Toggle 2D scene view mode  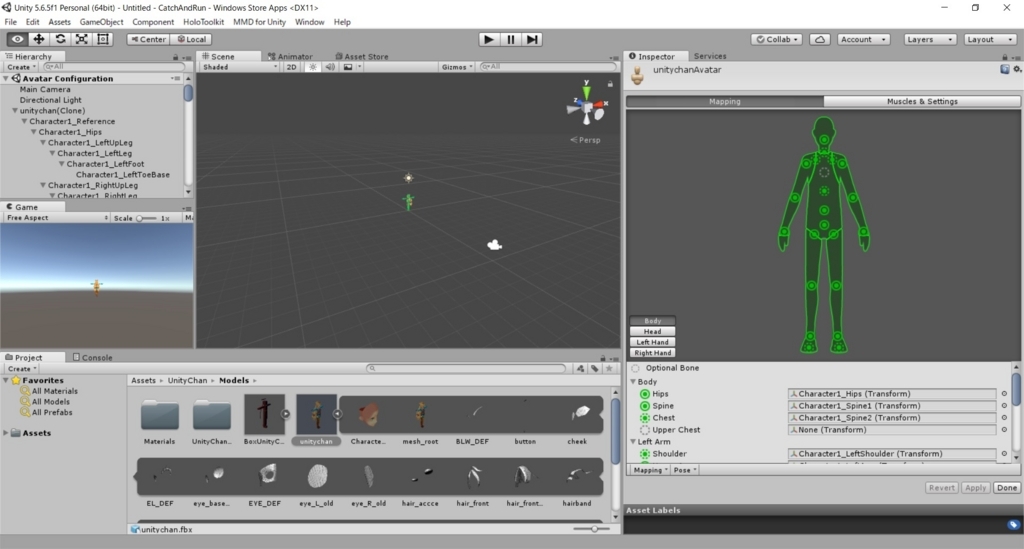coord(291,67)
